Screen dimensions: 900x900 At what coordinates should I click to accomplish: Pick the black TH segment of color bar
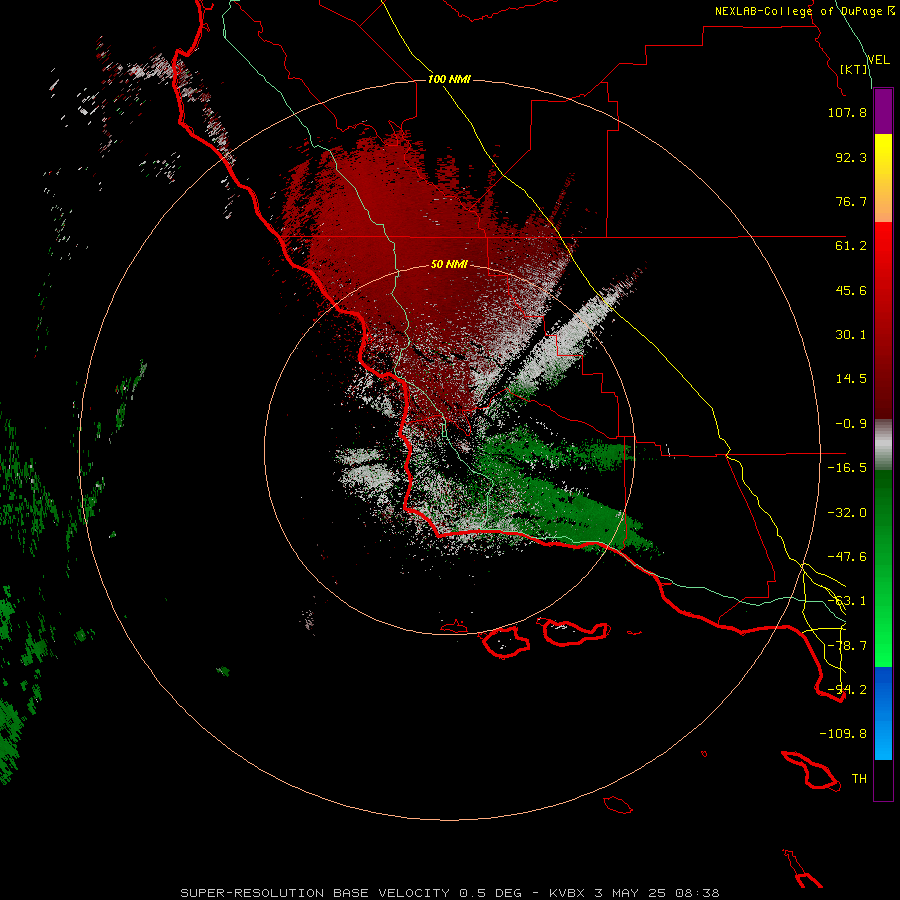point(883,780)
